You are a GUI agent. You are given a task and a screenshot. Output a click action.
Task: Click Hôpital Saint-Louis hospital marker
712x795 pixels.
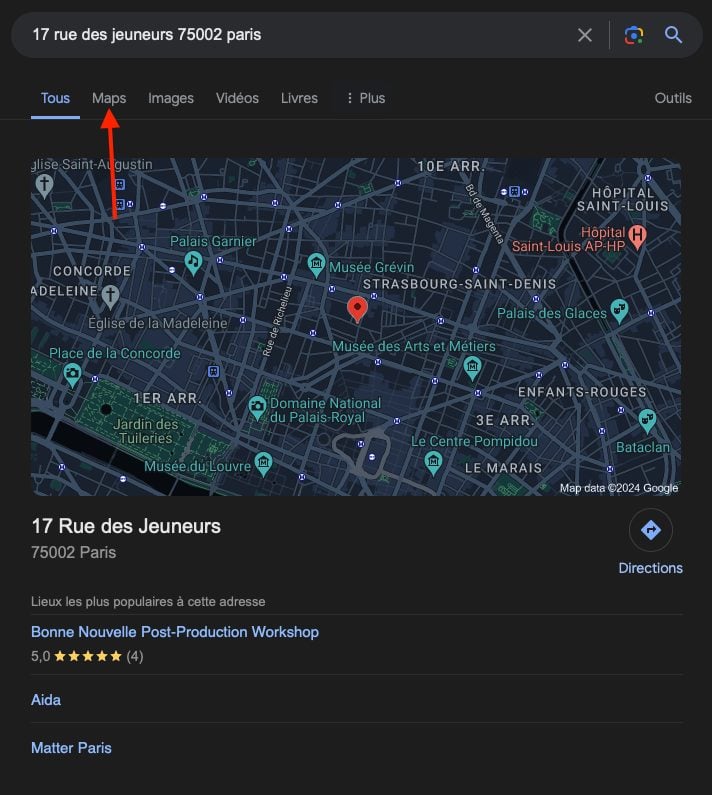637,237
